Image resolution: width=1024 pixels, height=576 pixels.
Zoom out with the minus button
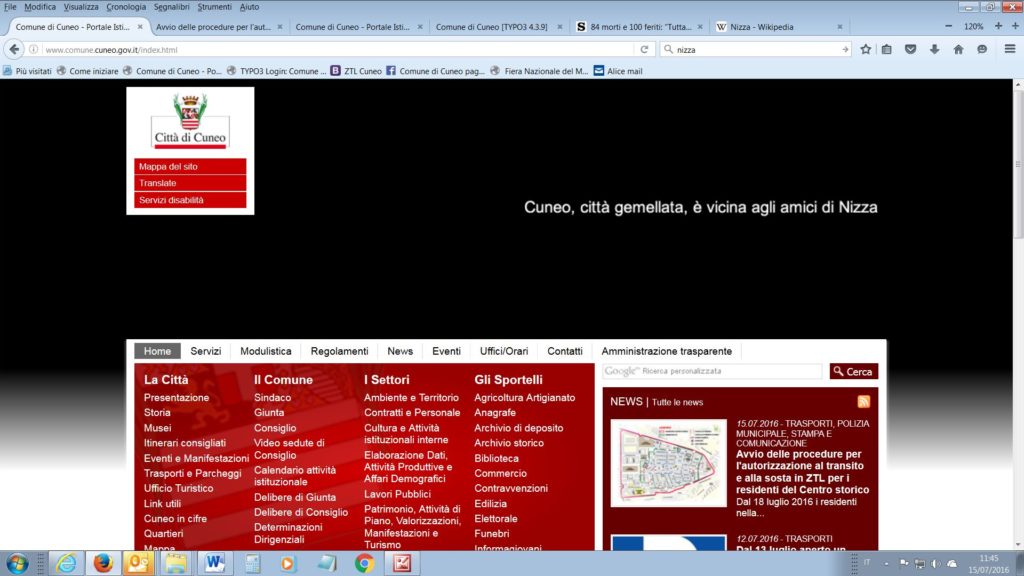pos(948,26)
